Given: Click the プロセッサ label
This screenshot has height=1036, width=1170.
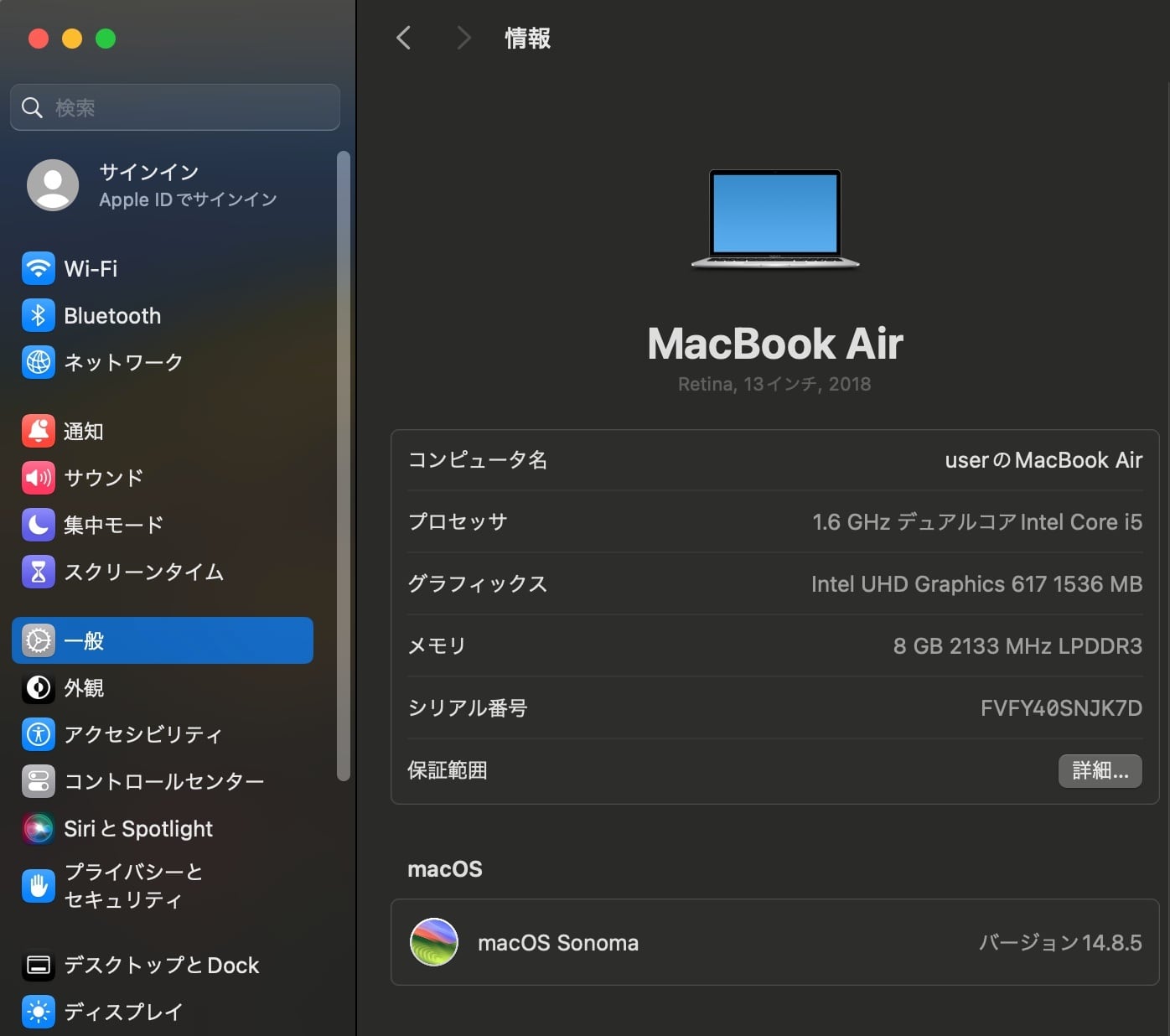Looking at the screenshot, I should click(x=458, y=522).
